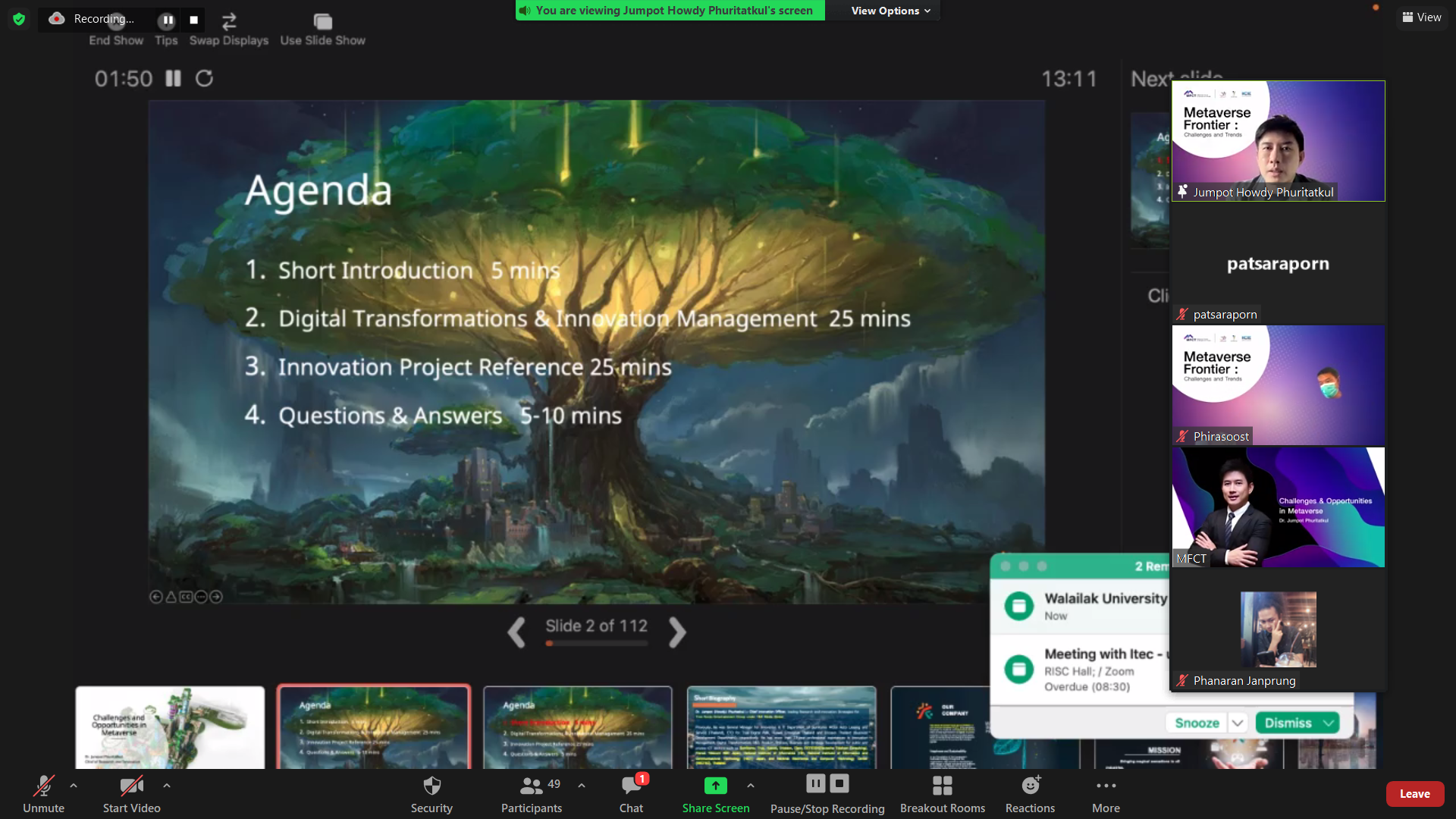Image resolution: width=1456 pixels, height=819 pixels.
Task: Click the 13:11 clock in presenter view
Action: click(1068, 78)
